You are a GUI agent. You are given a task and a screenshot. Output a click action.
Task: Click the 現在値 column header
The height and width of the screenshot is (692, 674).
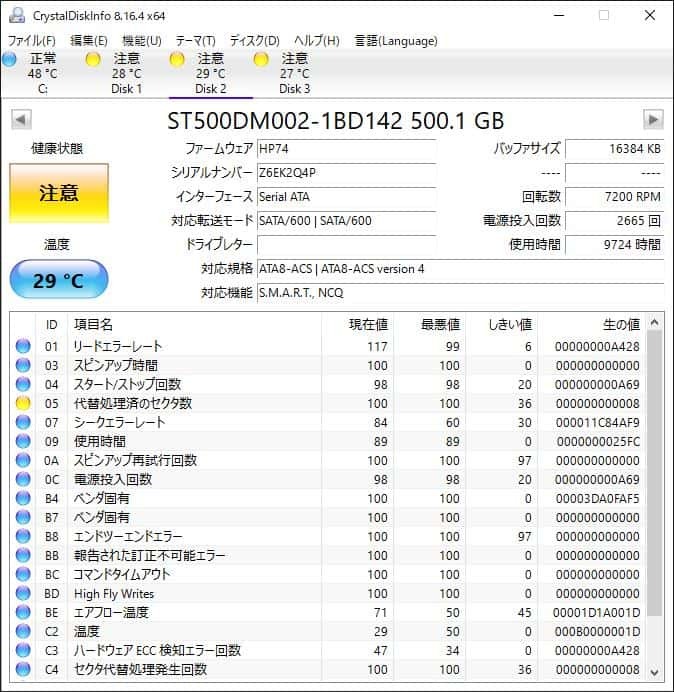point(358,324)
